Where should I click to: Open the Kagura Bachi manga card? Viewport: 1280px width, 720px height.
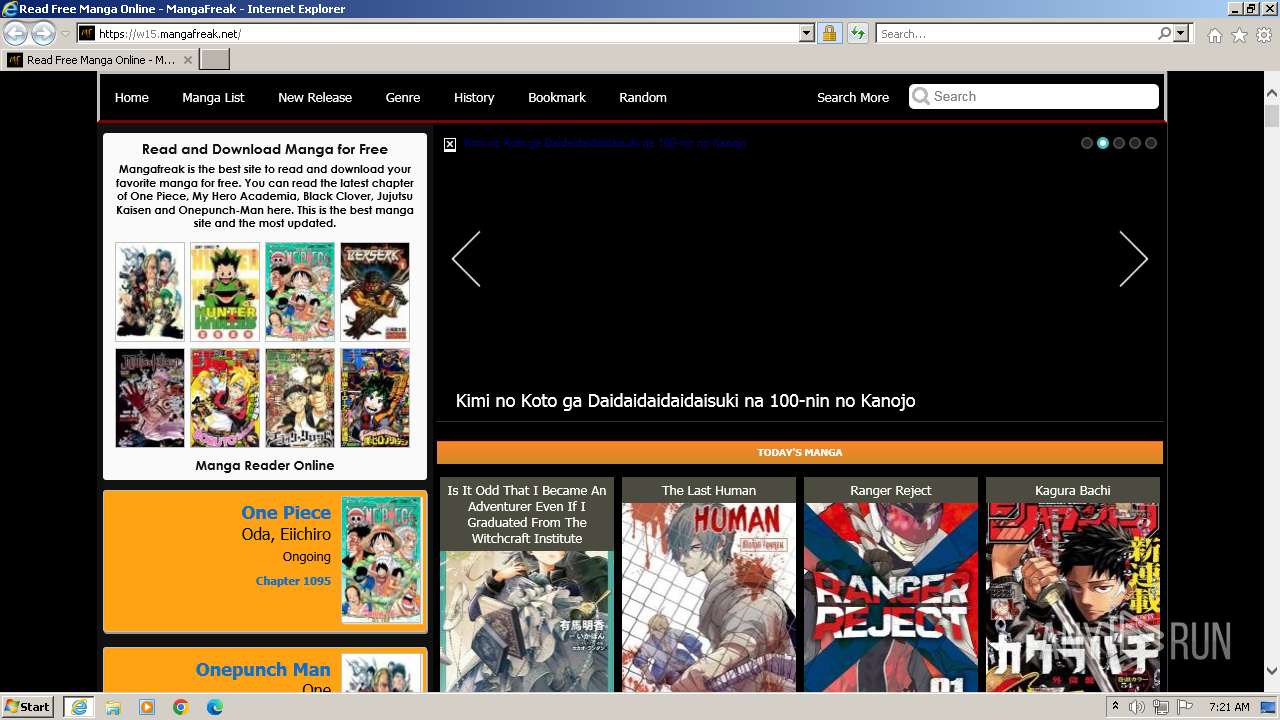point(1073,584)
